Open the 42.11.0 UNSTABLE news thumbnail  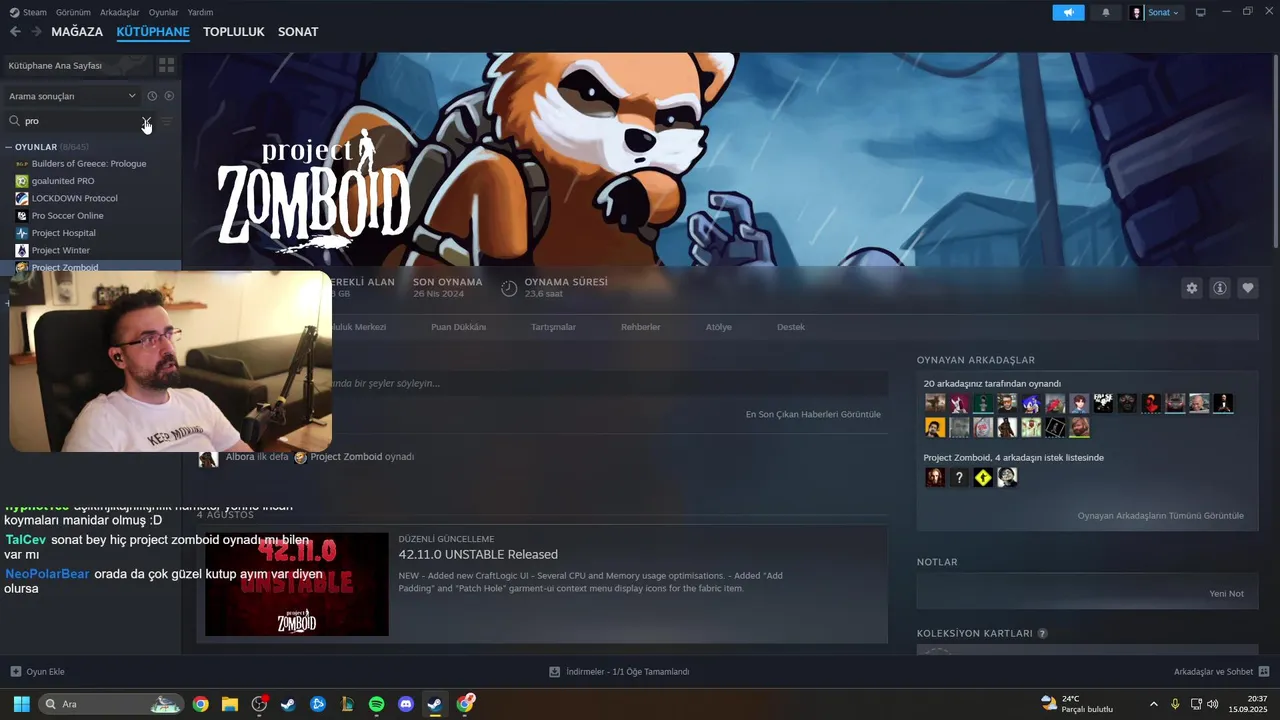[x=297, y=584]
